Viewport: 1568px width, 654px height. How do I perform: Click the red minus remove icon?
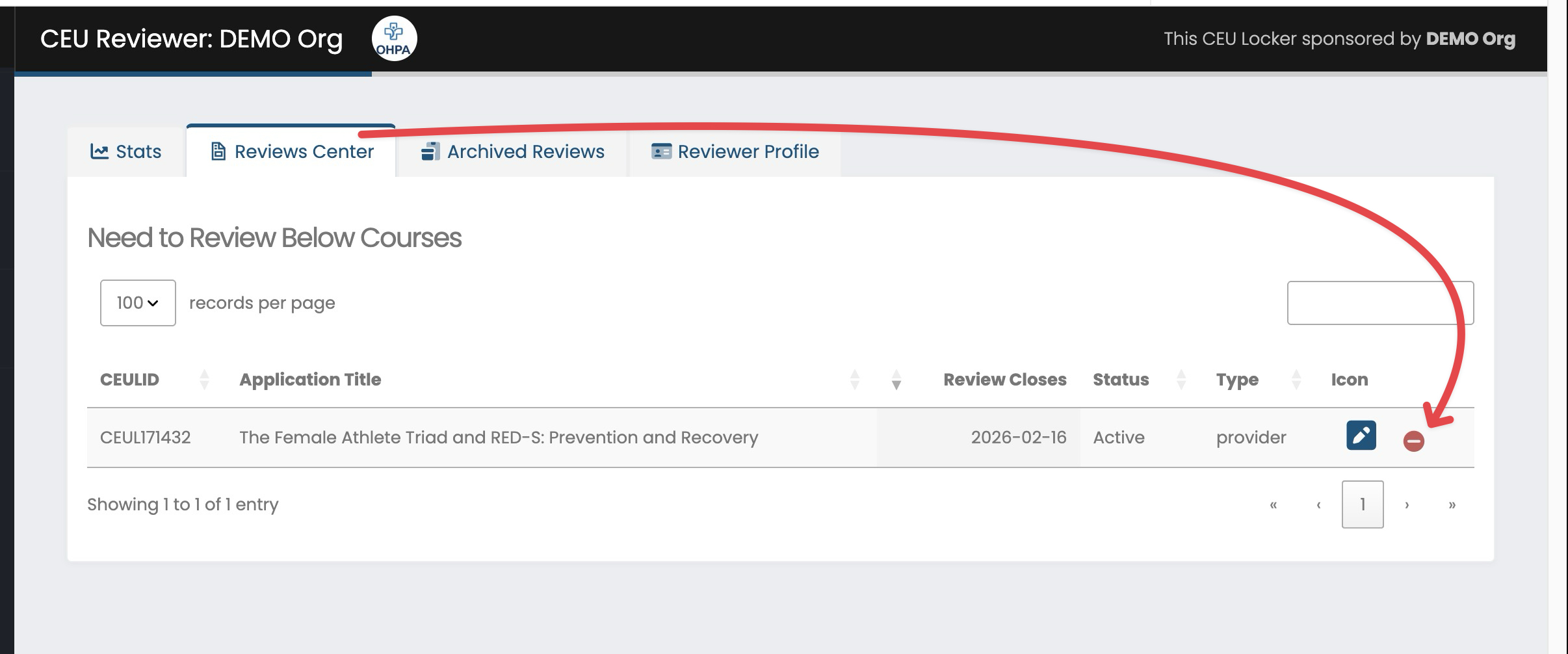(x=1413, y=441)
